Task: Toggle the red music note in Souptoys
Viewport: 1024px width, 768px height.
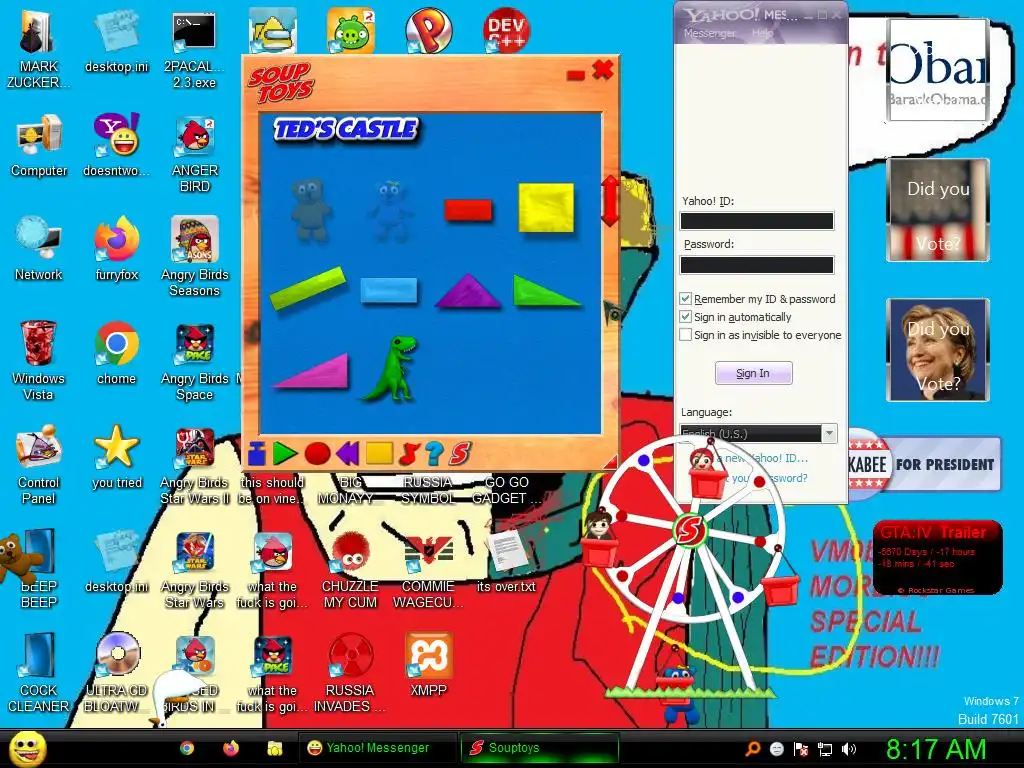Action: coord(408,453)
